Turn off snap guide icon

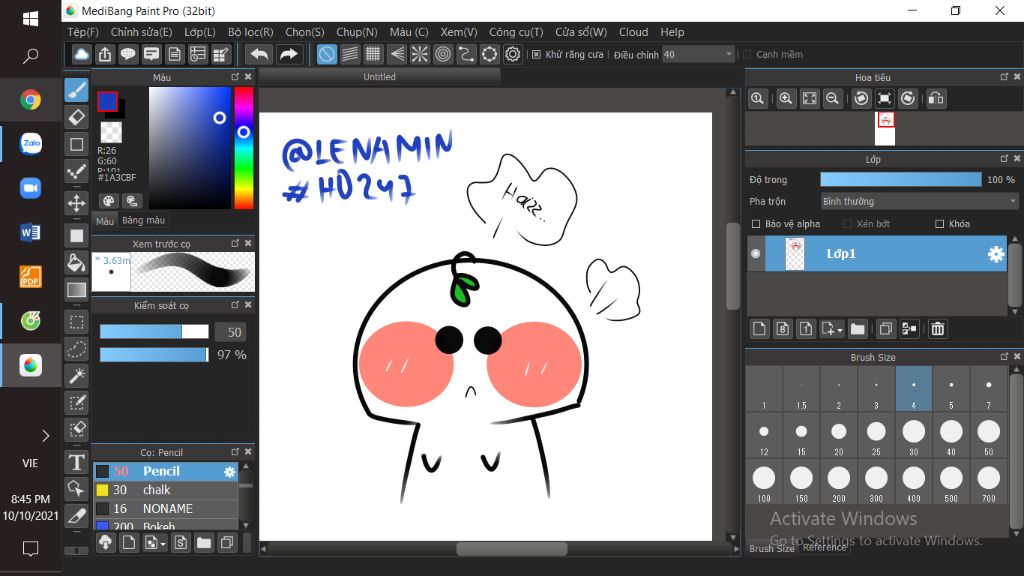[327, 54]
